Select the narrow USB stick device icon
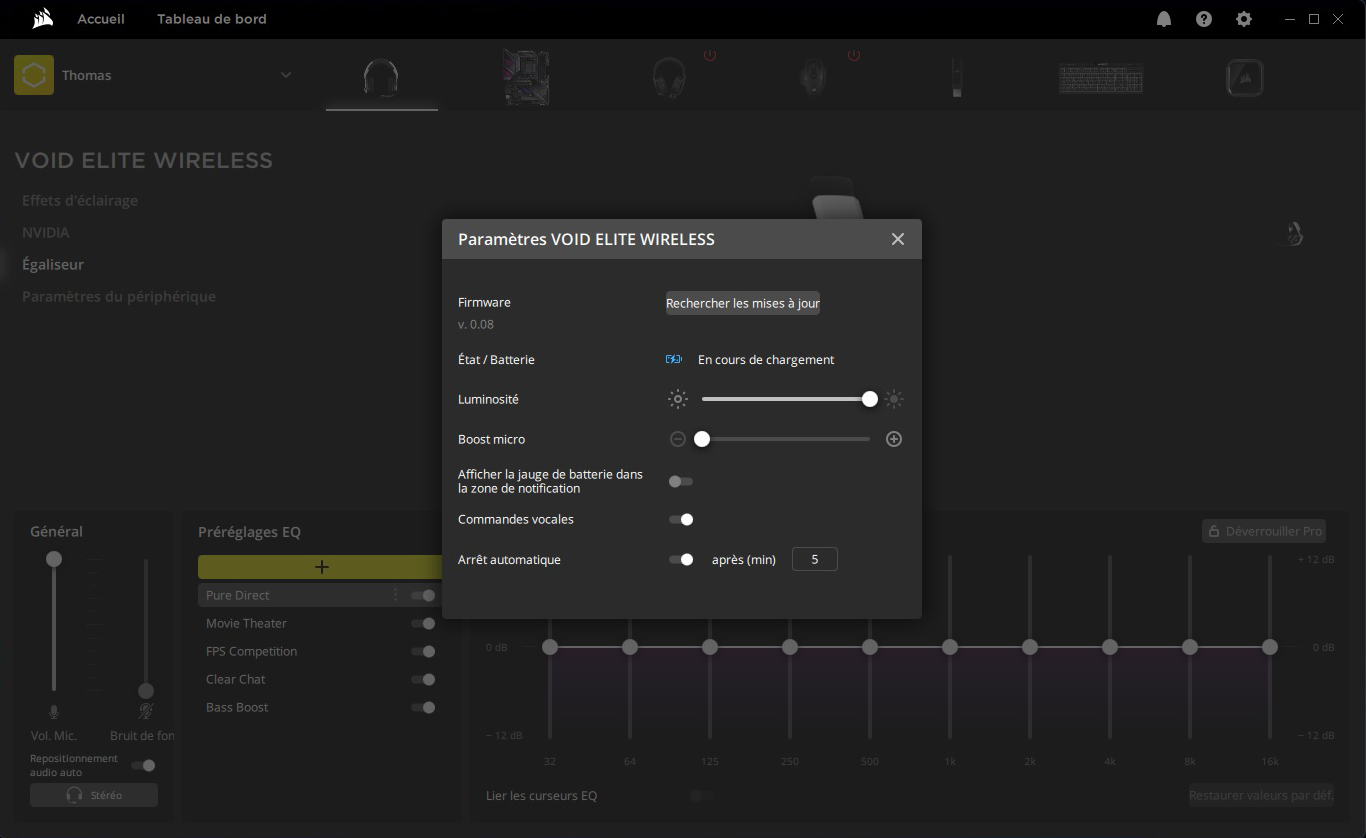 coord(957,77)
